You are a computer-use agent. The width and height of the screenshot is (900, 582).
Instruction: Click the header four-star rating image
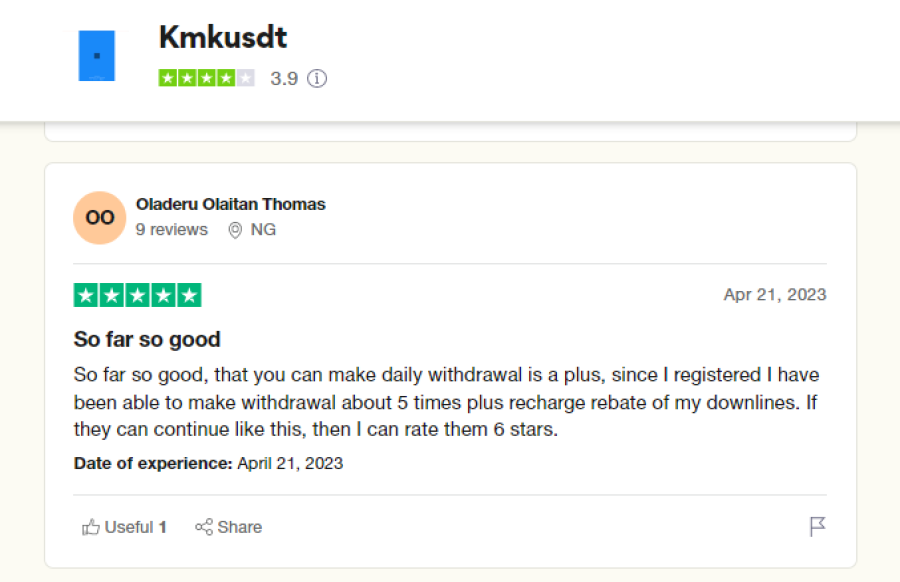click(x=207, y=78)
